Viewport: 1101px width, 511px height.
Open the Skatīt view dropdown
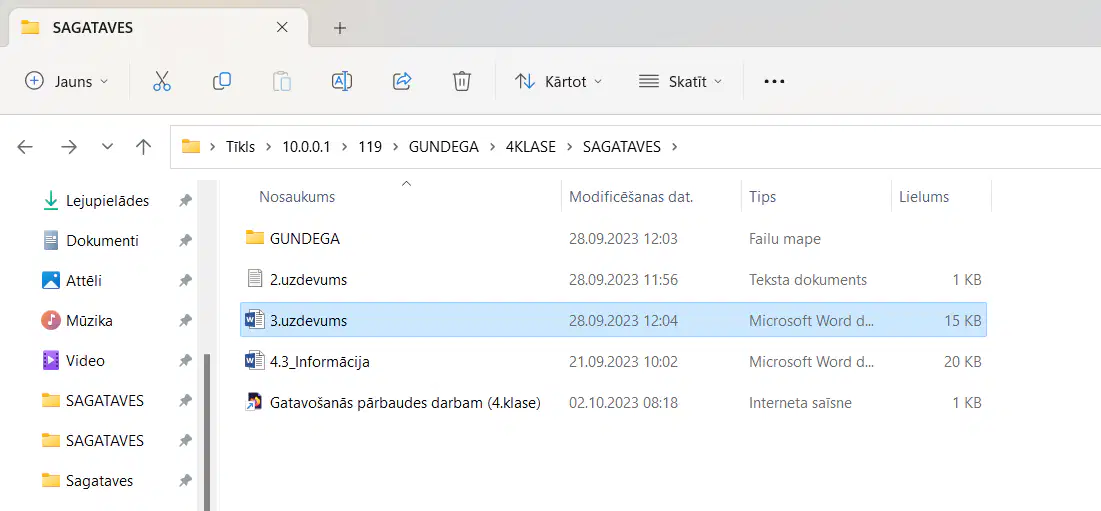tap(680, 81)
